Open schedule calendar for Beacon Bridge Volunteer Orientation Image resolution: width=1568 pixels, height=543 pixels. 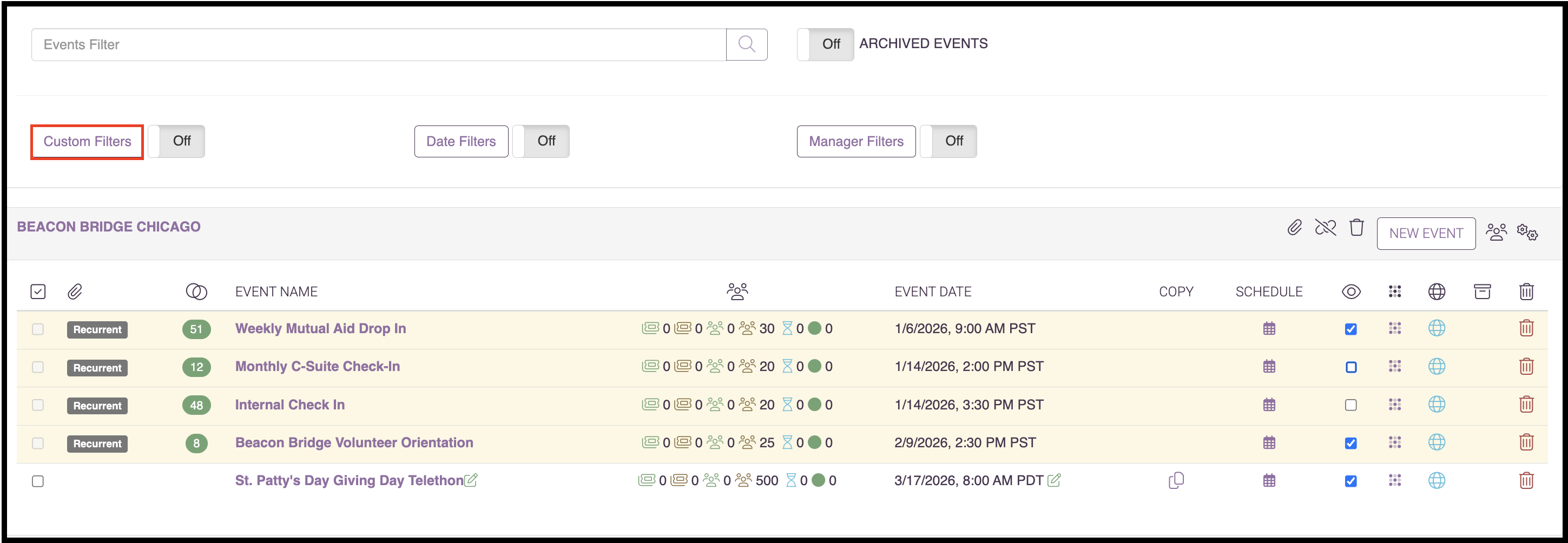point(1268,442)
